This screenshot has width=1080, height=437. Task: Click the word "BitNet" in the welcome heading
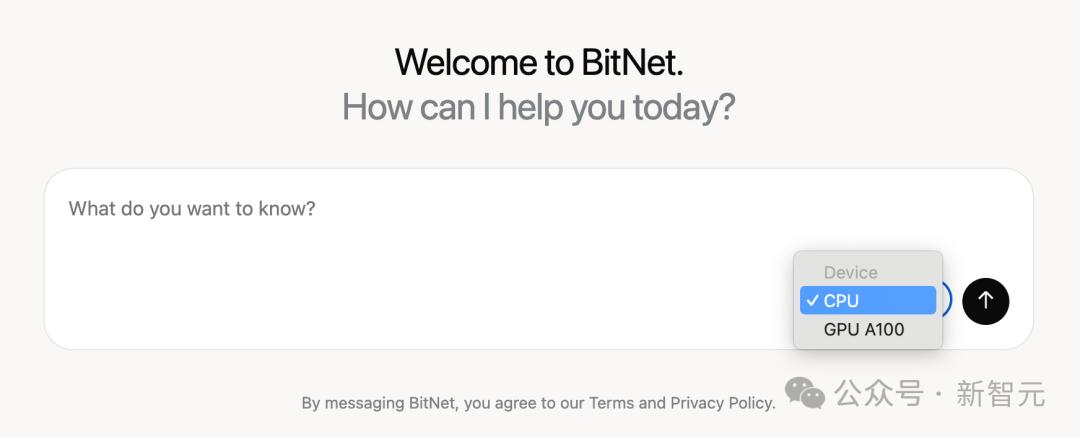coord(632,62)
